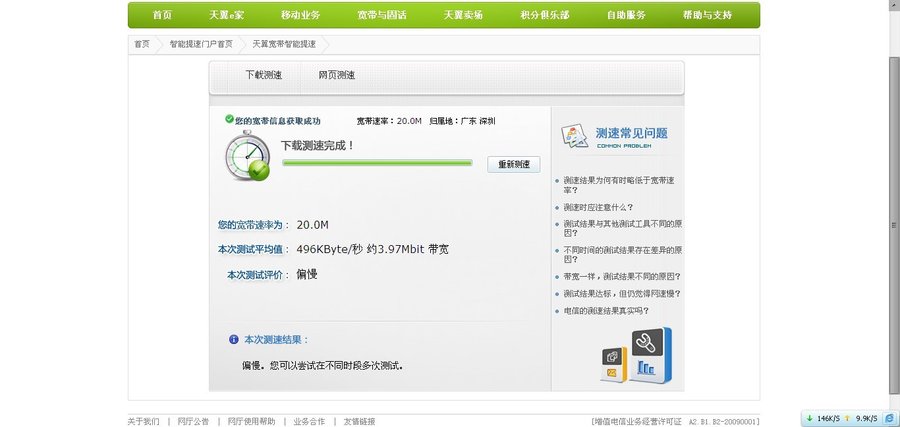
Task: Go to 首页 in the breadcrumb
Action: pyautogui.click(x=142, y=44)
